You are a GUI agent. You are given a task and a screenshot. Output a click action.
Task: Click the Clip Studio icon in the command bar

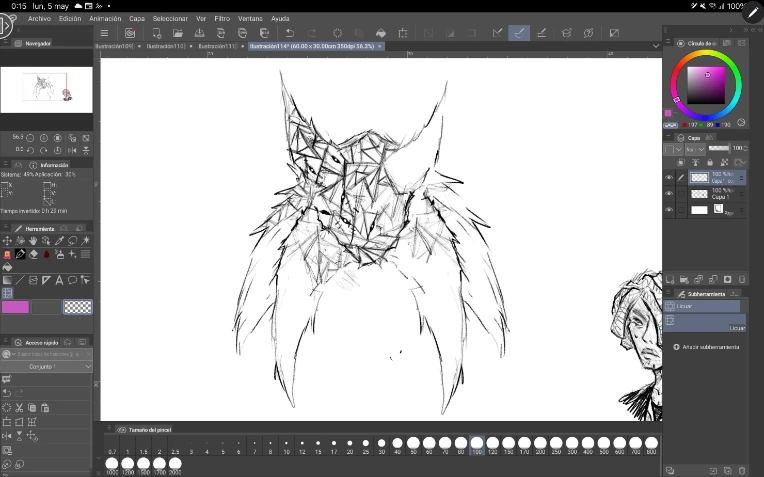tap(130, 33)
